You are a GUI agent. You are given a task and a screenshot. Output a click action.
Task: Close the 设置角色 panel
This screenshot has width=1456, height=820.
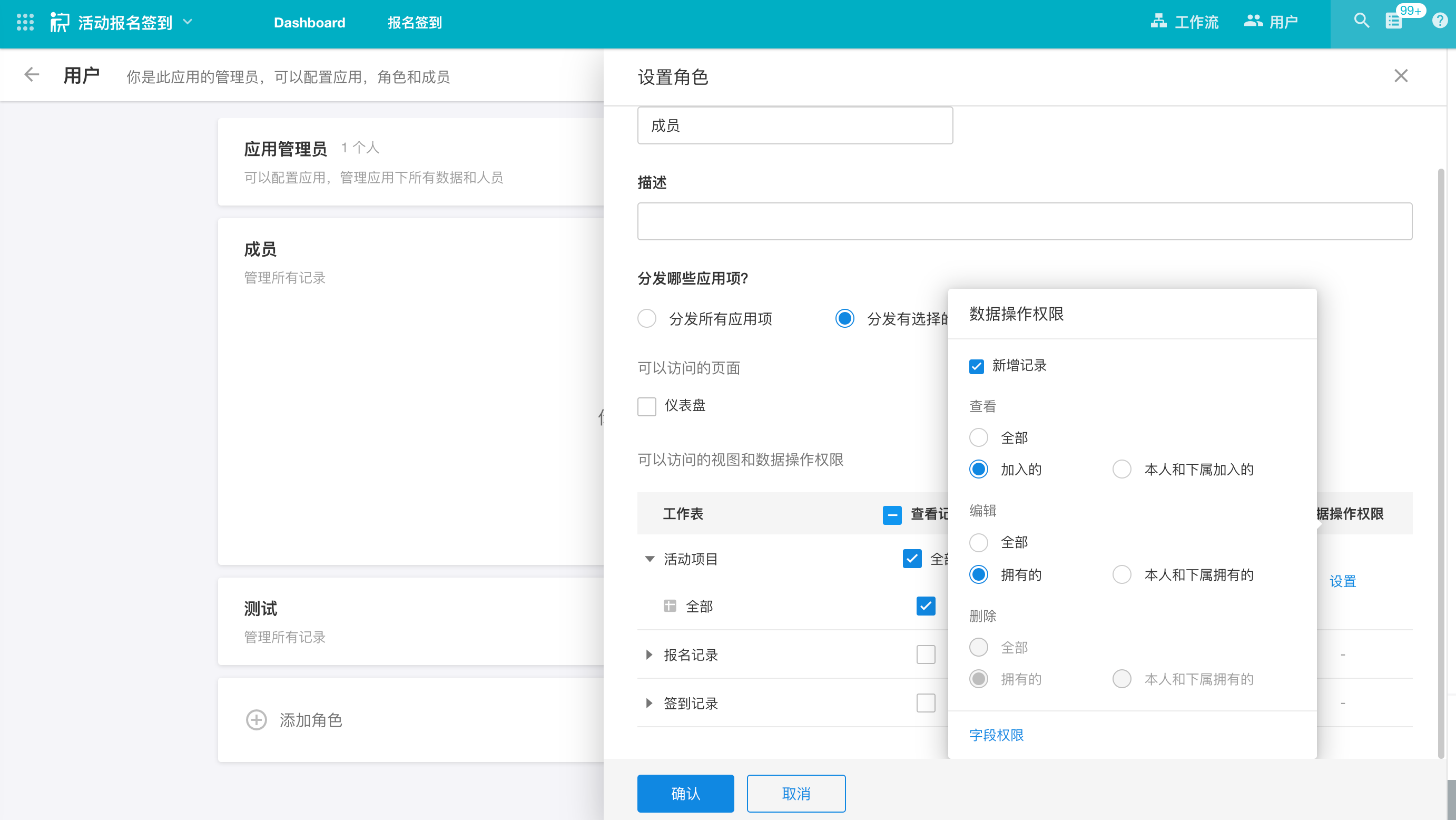coord(1401,76)
